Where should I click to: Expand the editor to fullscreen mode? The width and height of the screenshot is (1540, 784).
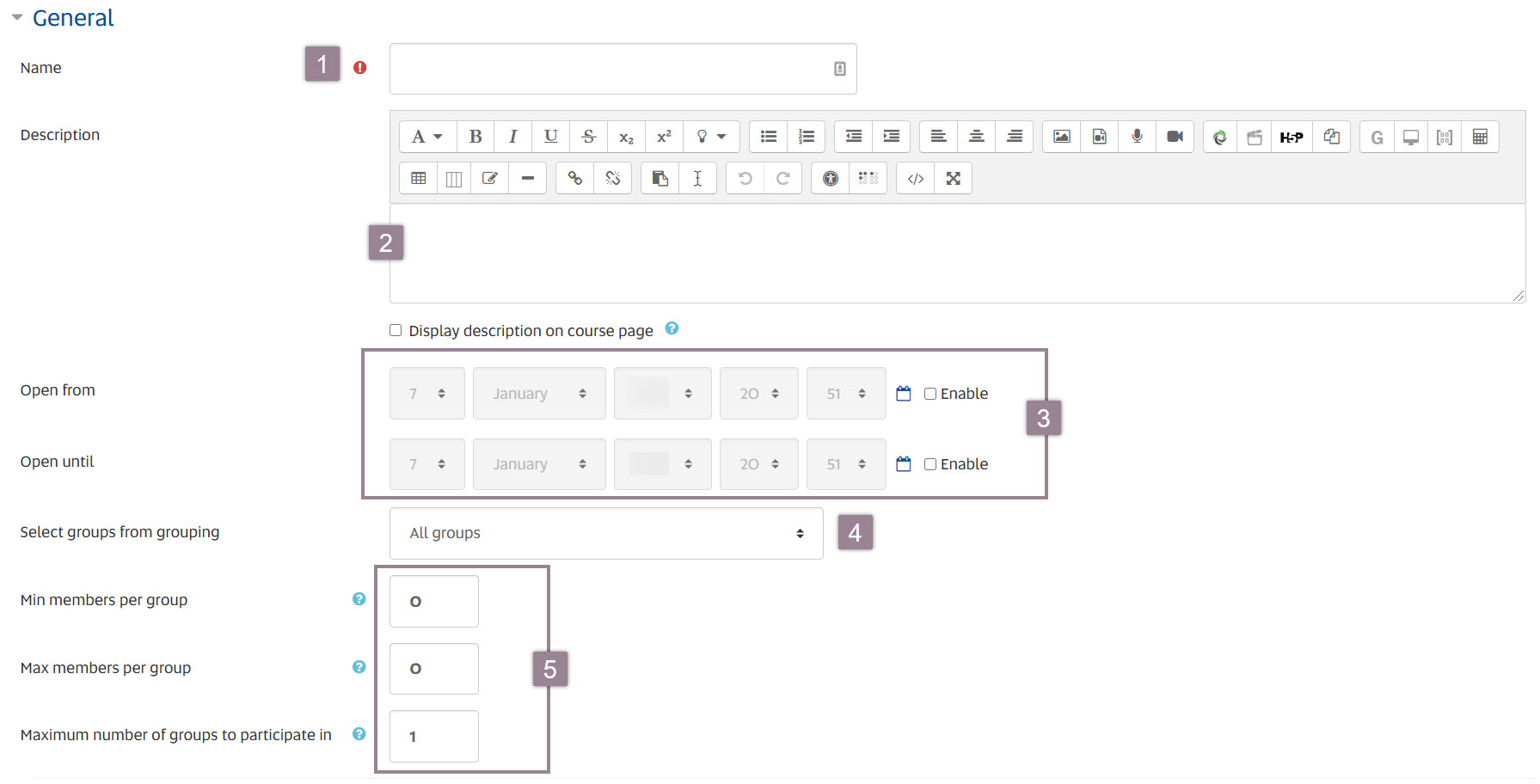coord(954,178)
